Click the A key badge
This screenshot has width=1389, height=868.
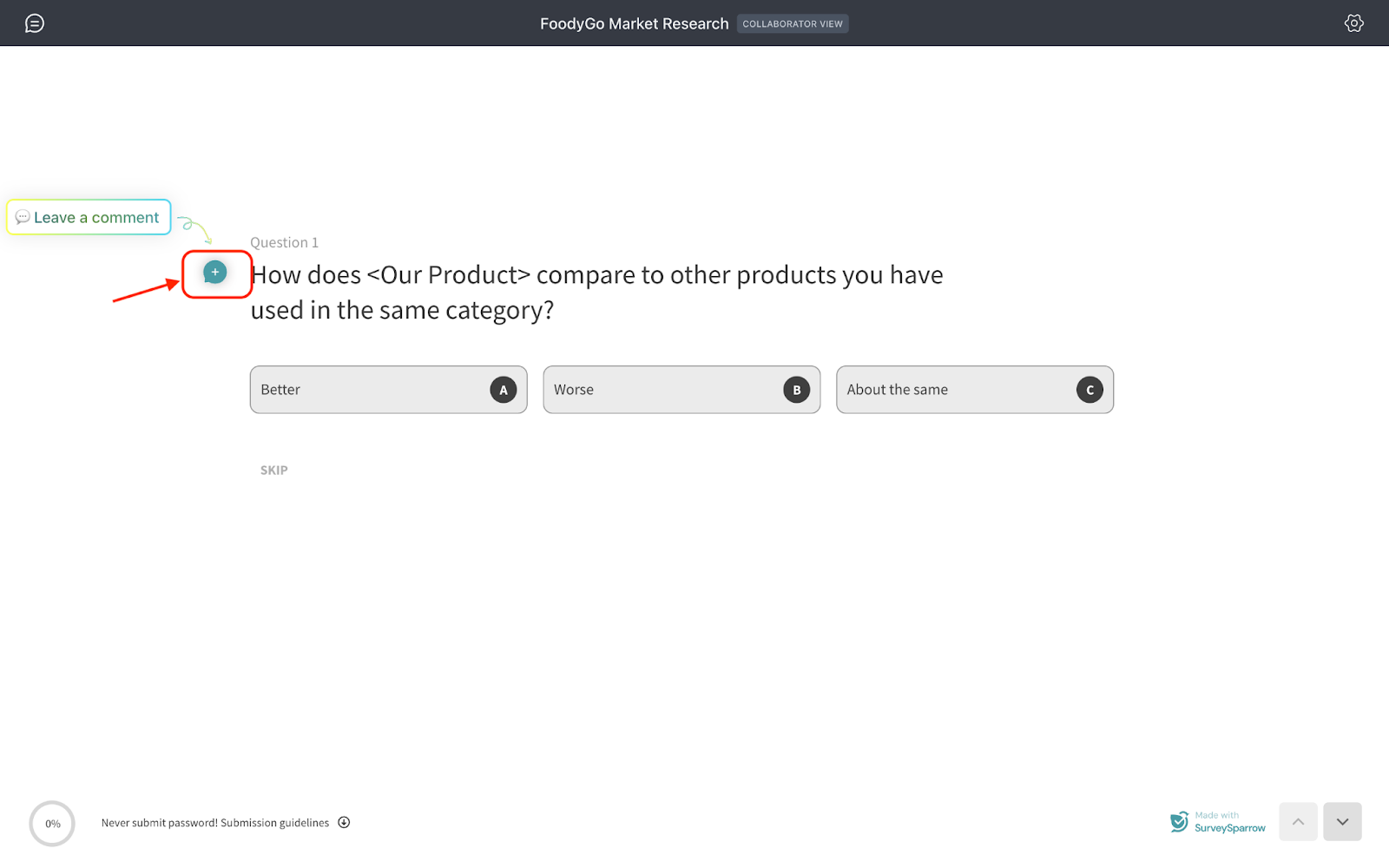coord(504,390)
